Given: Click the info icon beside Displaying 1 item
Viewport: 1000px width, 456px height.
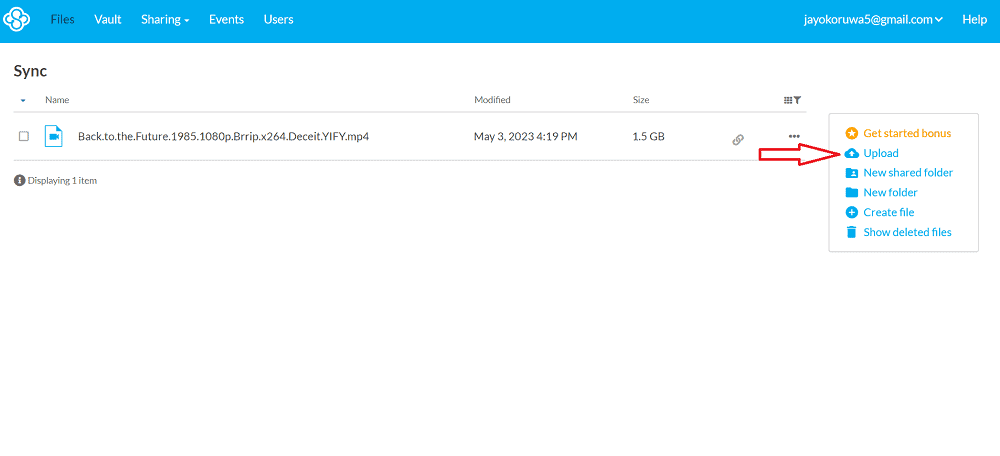Looking at the screenshot, I should 19,180.
